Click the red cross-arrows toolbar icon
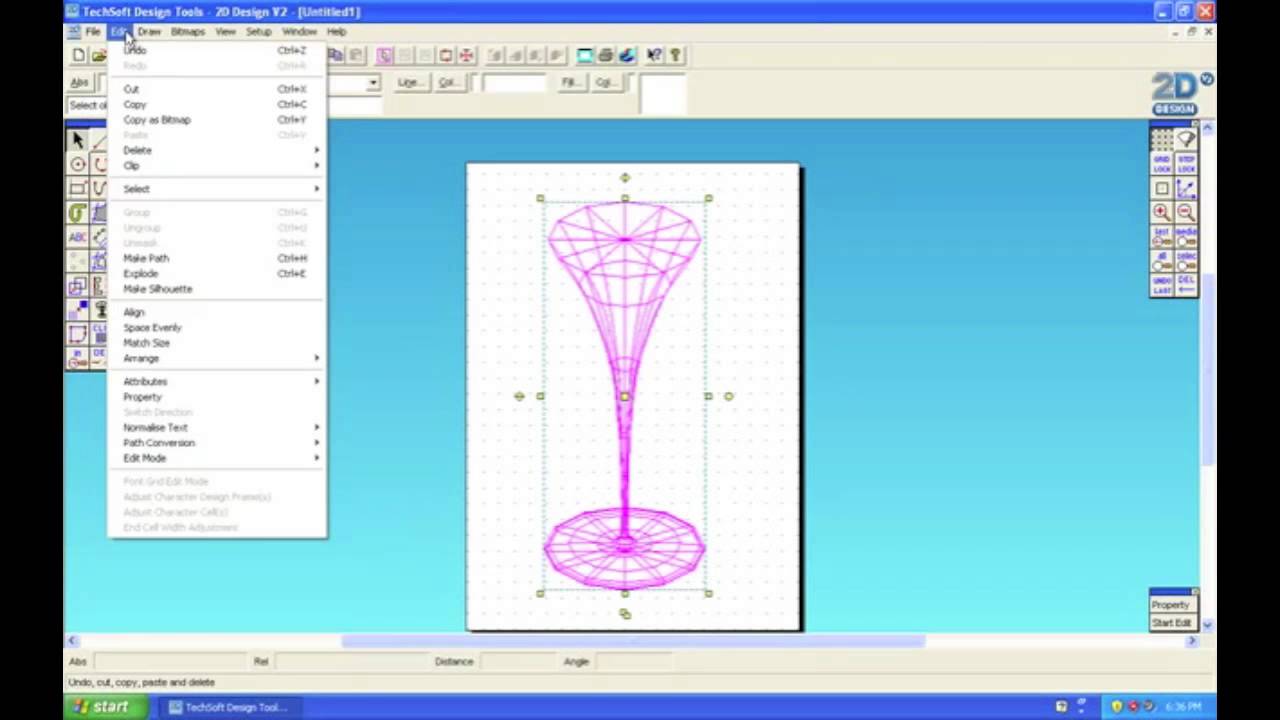This screenshot has height=720, width=1280. [466, 55]
